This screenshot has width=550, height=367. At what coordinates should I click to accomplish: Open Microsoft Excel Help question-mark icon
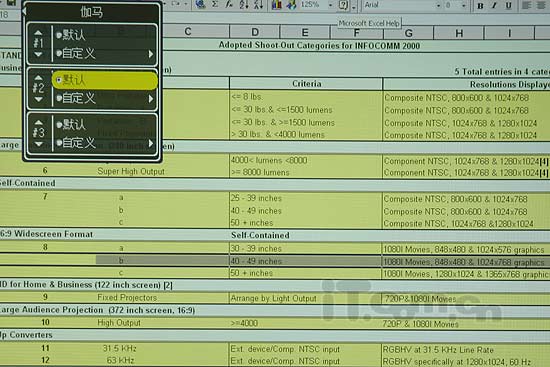tap(343, 5)
